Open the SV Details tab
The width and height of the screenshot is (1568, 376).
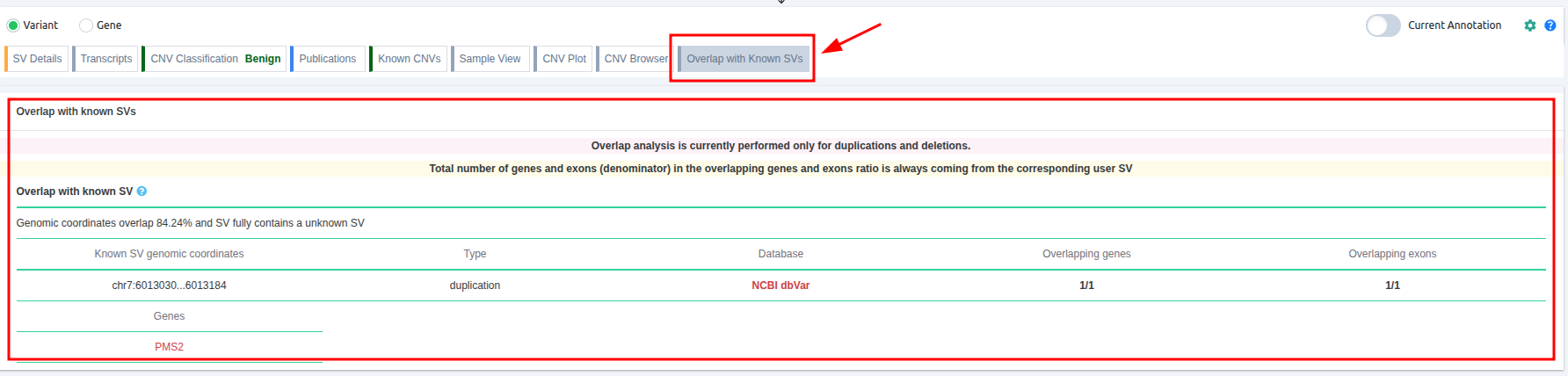point(37,59)
